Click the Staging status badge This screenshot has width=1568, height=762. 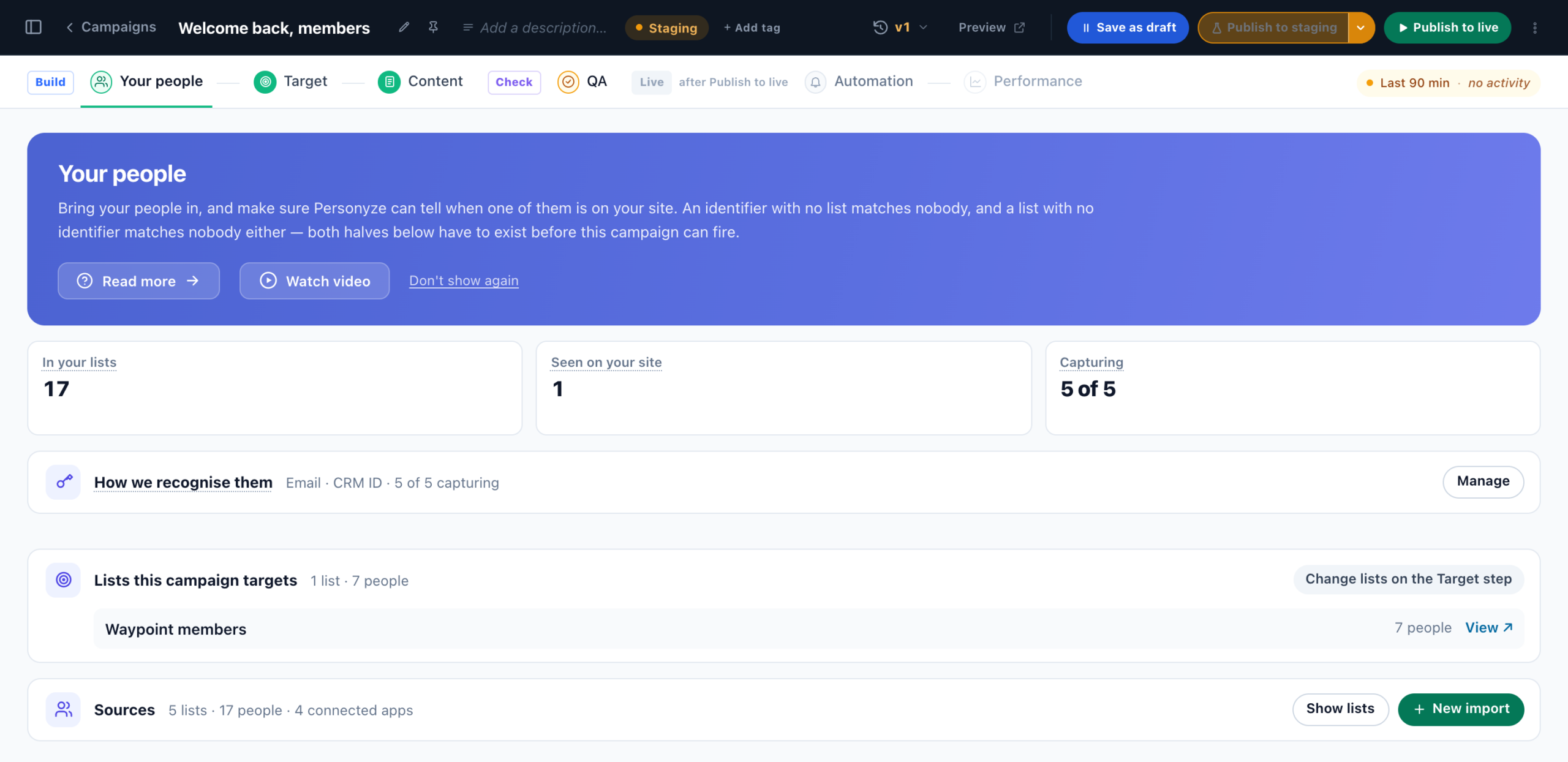coord(666,28)
